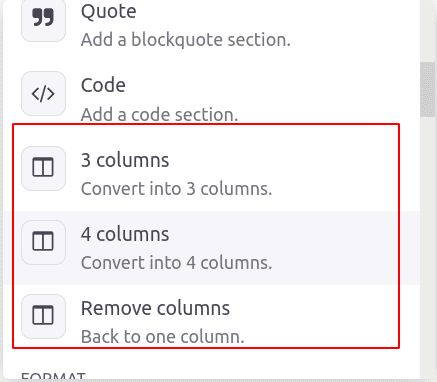
Task: Click scrollbar track below the thumb
Action: pyautogui.click(x=428, y=247)
